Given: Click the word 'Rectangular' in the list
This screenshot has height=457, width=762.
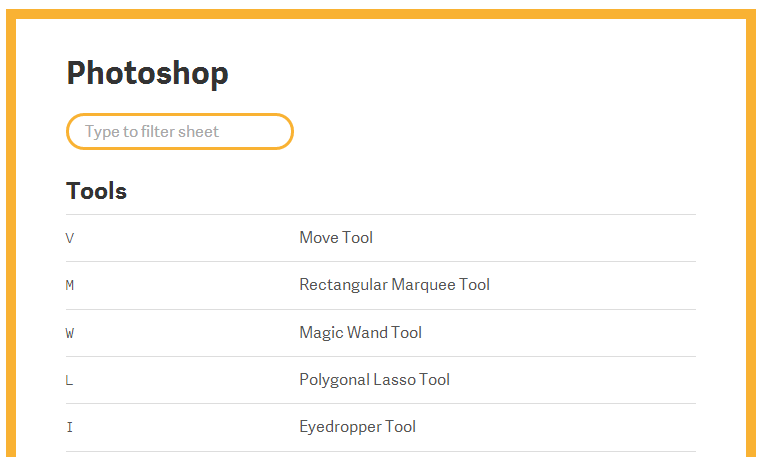Looking at the screenshot, I should click(x=343, y=285).
